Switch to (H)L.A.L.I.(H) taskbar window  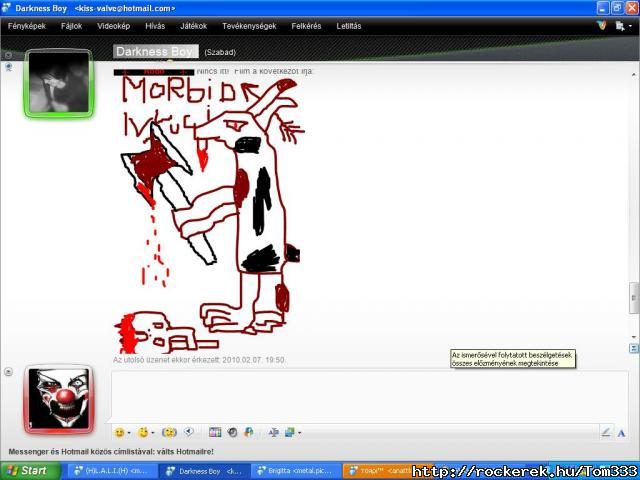(x=111, y=471)
